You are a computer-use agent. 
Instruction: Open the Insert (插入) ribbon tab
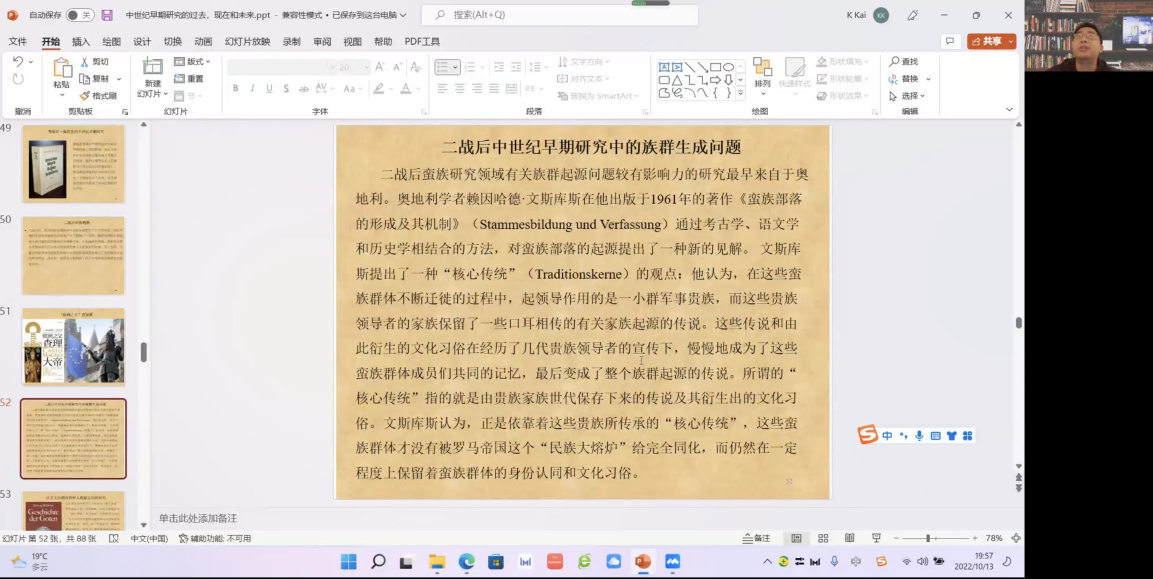[81, 42]
